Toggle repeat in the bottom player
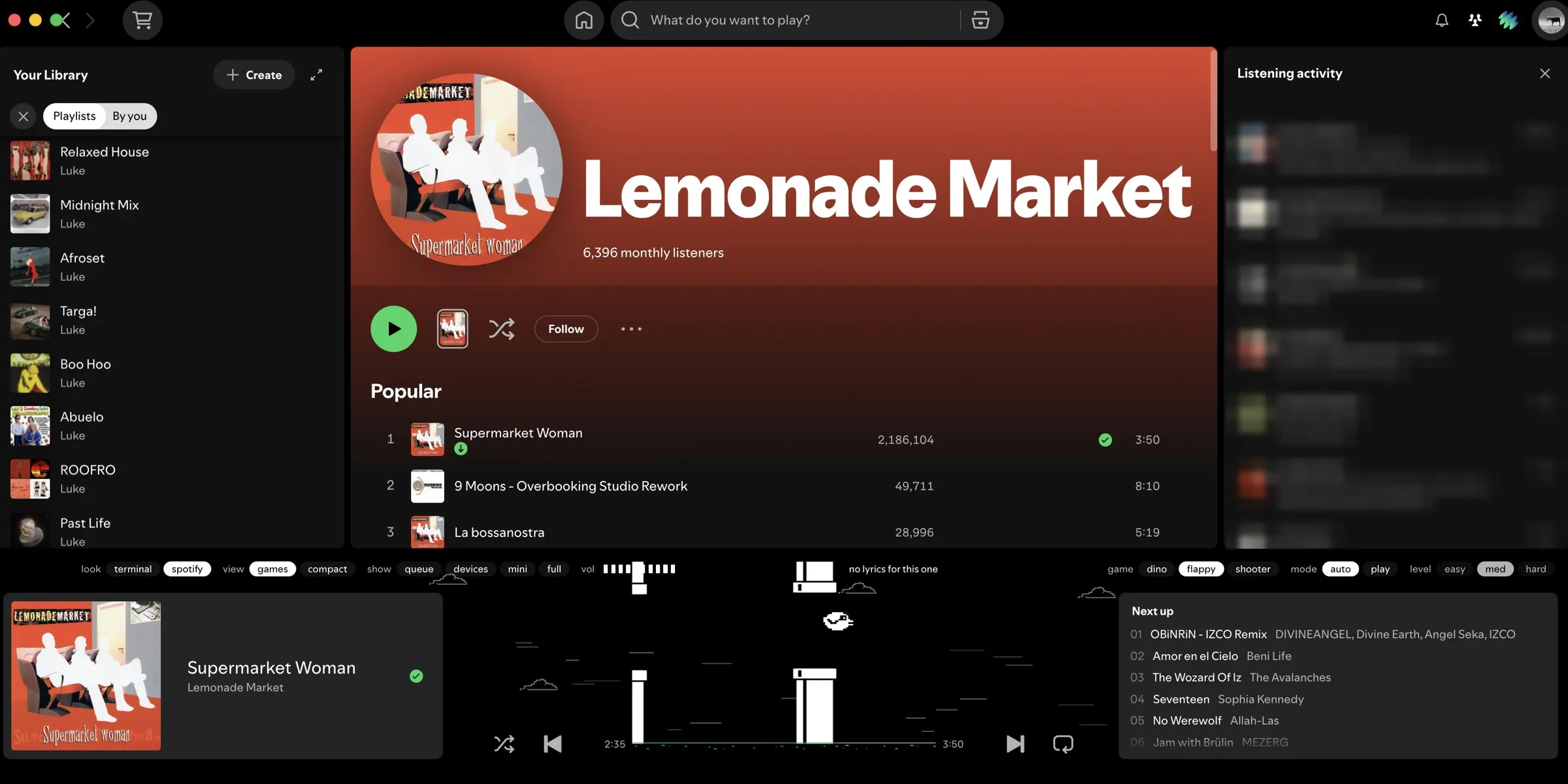Image resolution: width=1568 pixels, height=784 pixels. 1063,743
